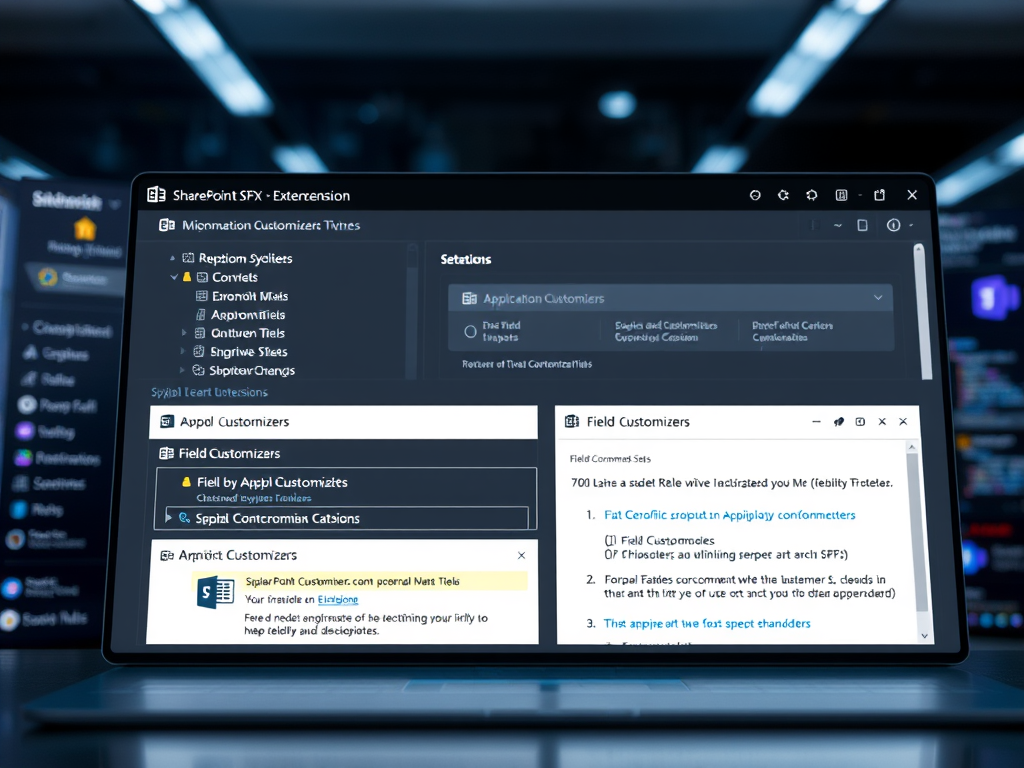Select Engriwe Slies in the tree
Image resolution: width=1024 pixels, height=768 pixels.
point(248,352)
